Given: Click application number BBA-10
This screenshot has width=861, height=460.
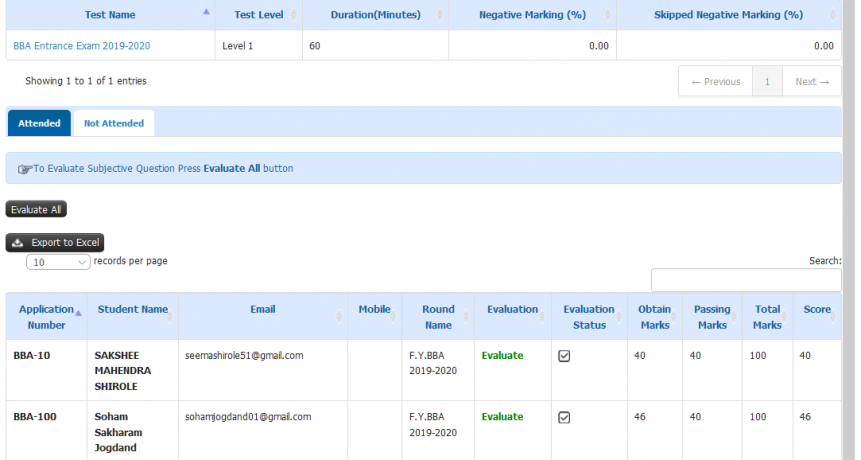Looking at the screenshot, I should click(31, 355).
